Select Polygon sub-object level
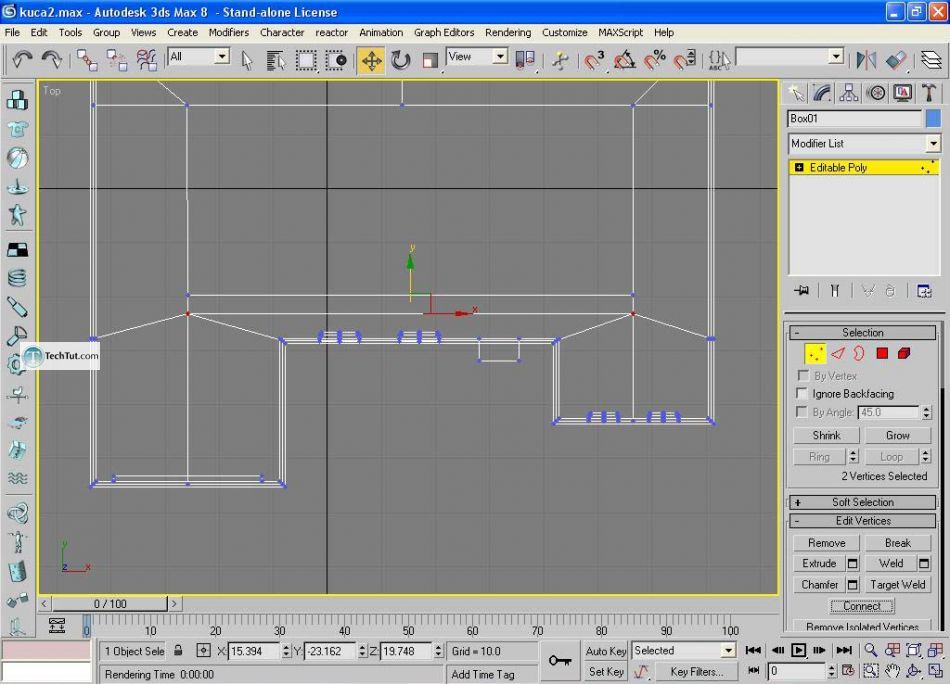Screen dimensions: 950x684 [x=882, y=353]
